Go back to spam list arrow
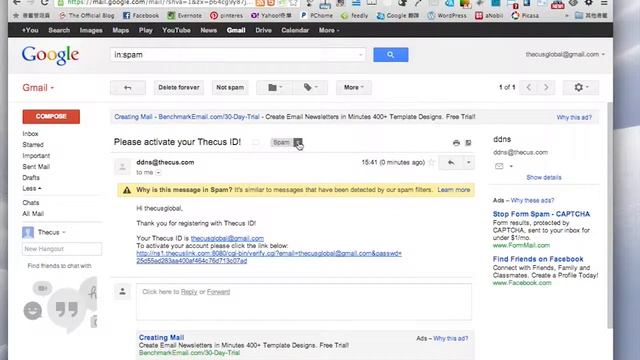640x360 pixels. [127, 87]
